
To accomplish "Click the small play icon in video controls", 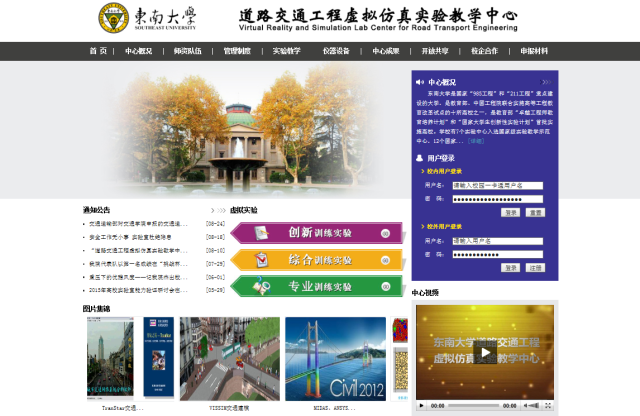I will [422, 406].
